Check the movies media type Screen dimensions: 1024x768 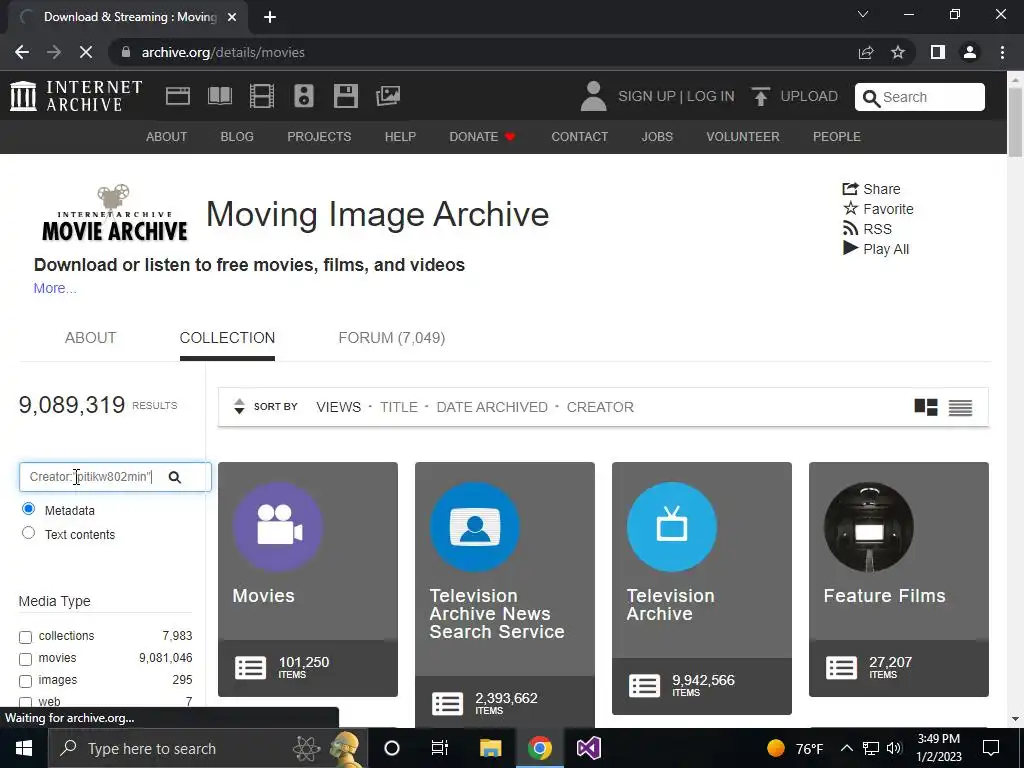(25, 659)
